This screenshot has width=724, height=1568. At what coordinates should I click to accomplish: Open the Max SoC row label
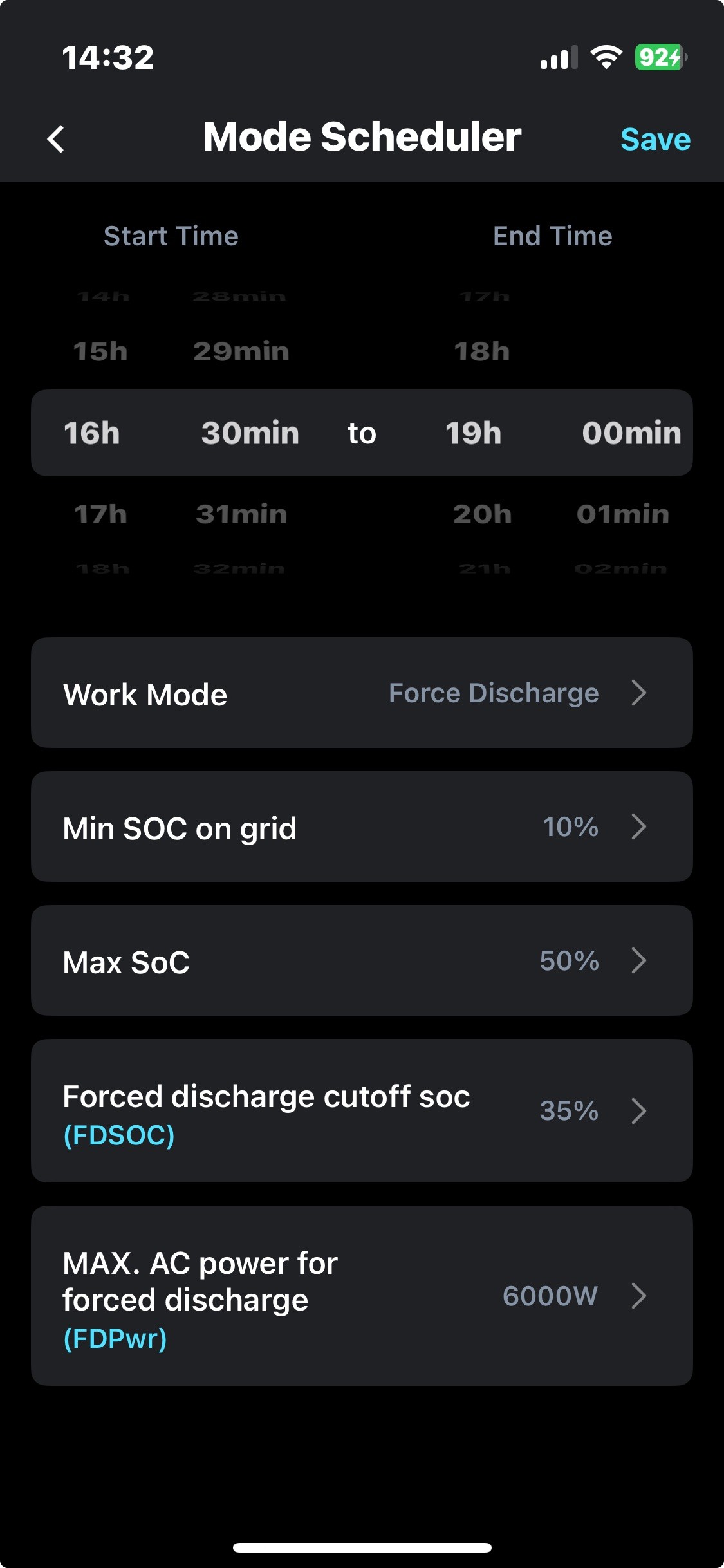click(127, 962)
